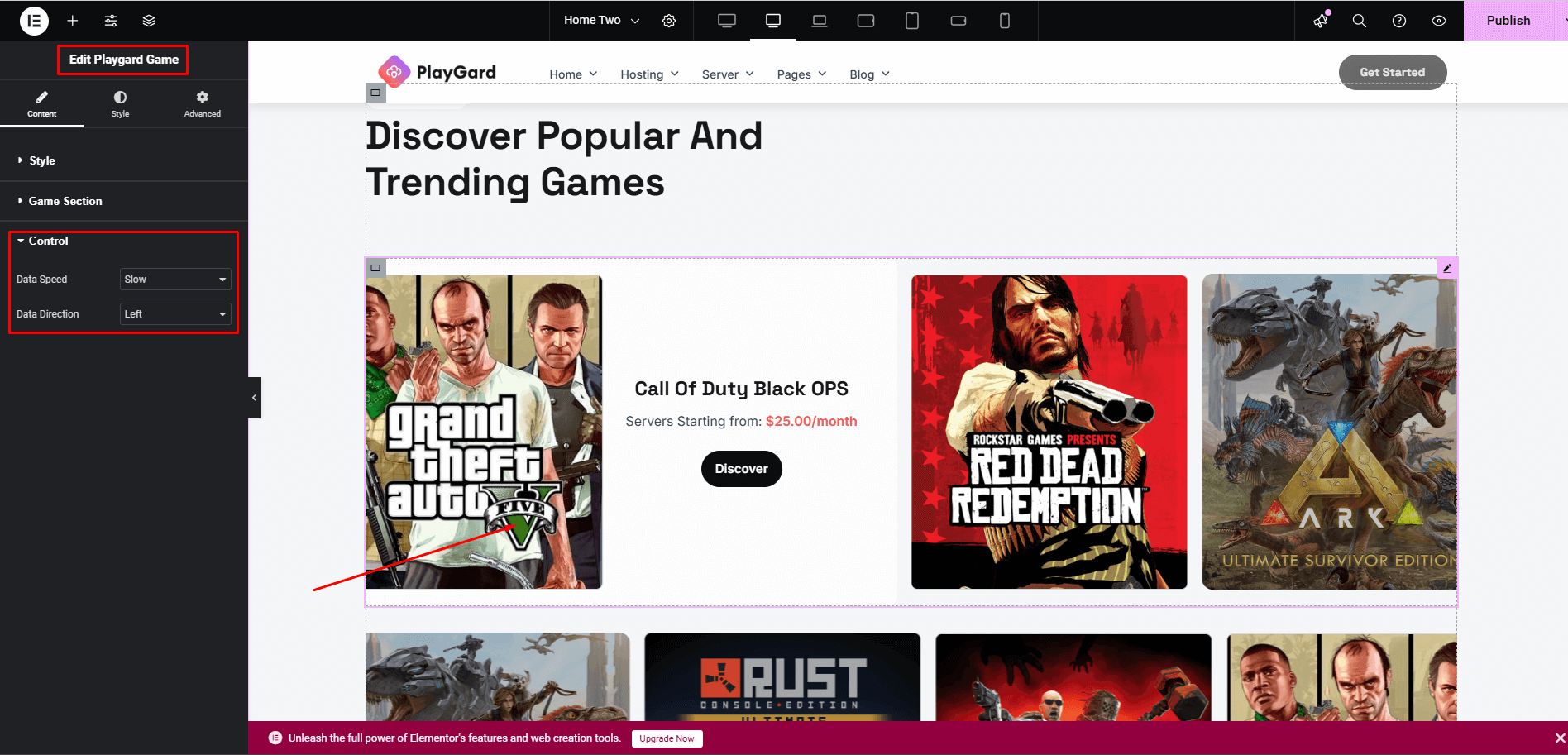The width and height of the screenshot is (1568, 755).
Task: Click the Get Started button
Action: (x=1393, y=72)
